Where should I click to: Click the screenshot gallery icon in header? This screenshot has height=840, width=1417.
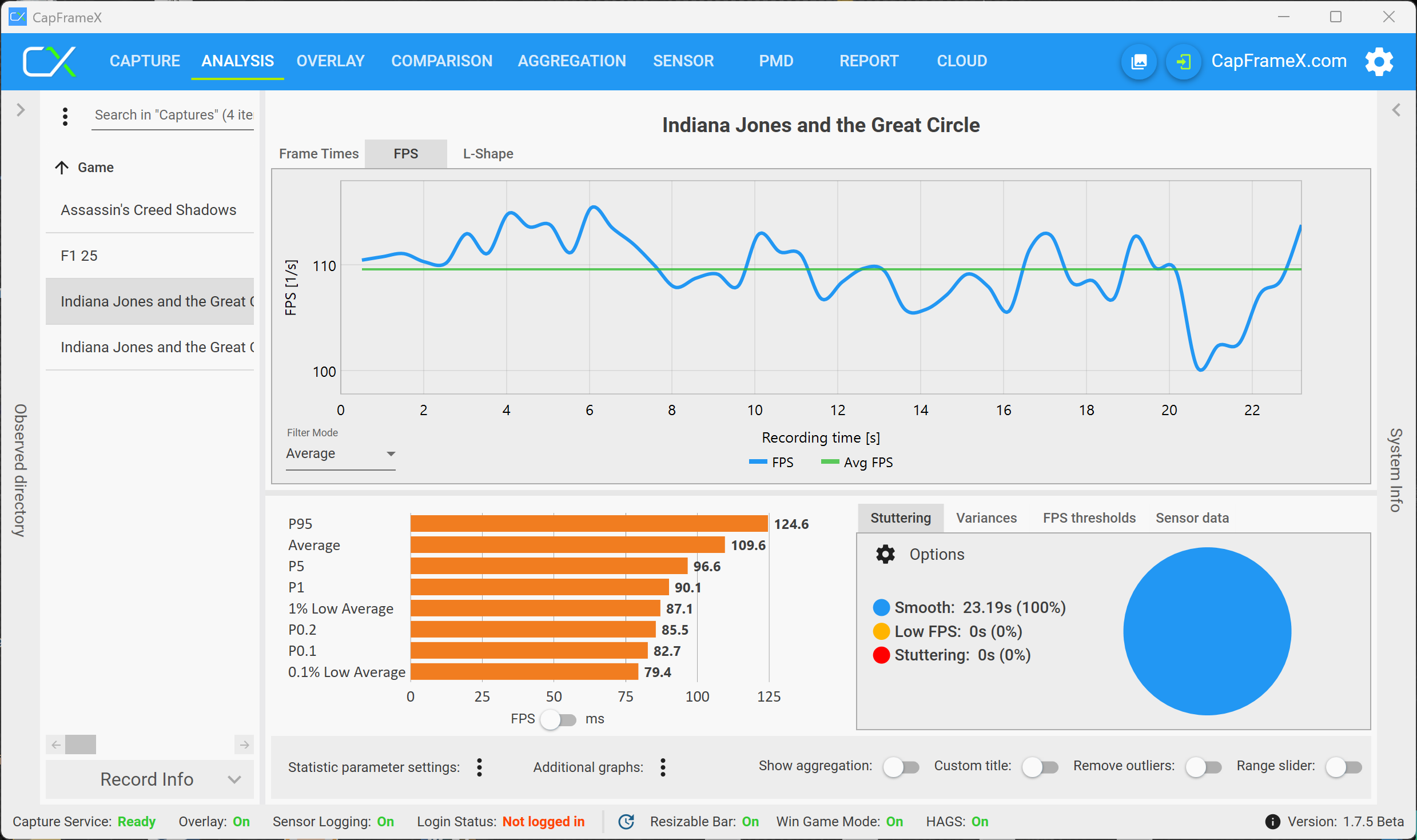1139,62
